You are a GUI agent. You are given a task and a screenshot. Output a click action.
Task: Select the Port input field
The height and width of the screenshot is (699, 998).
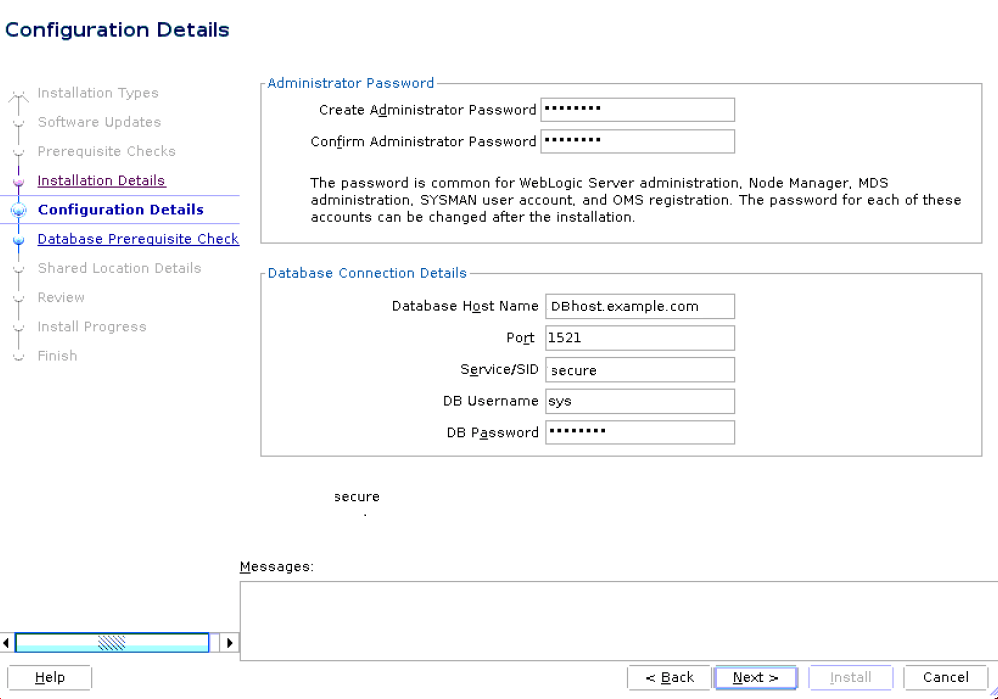click(639, 338)
